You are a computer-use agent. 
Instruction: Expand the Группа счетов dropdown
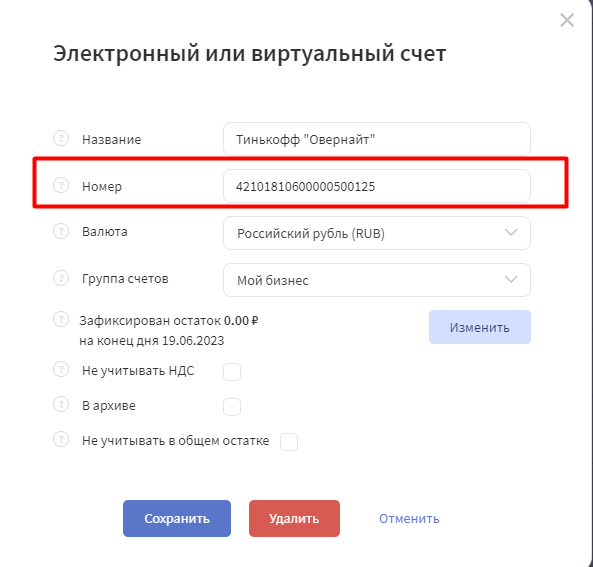[x=377, y=280]
